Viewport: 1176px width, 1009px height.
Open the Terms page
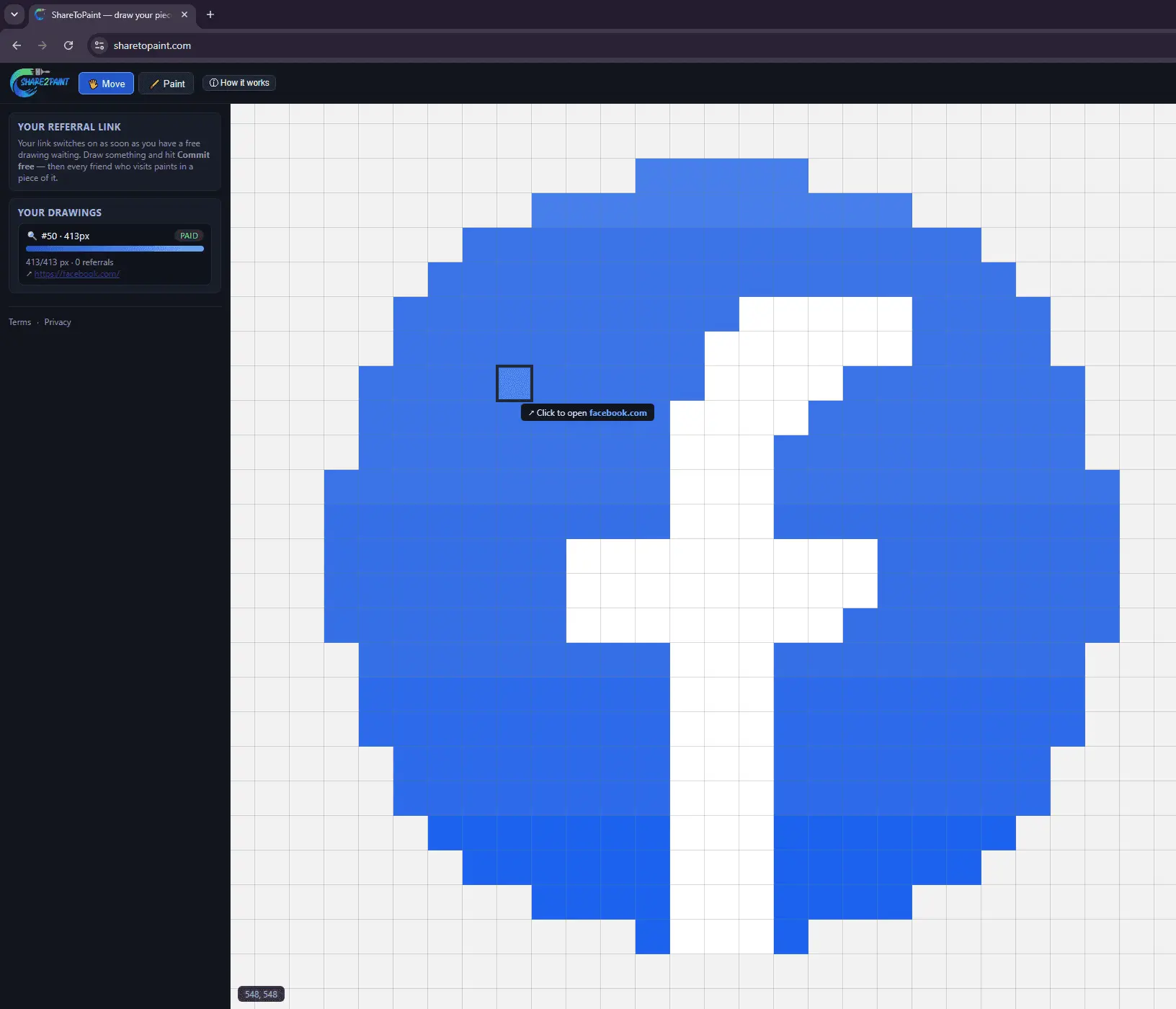point(19,322)
